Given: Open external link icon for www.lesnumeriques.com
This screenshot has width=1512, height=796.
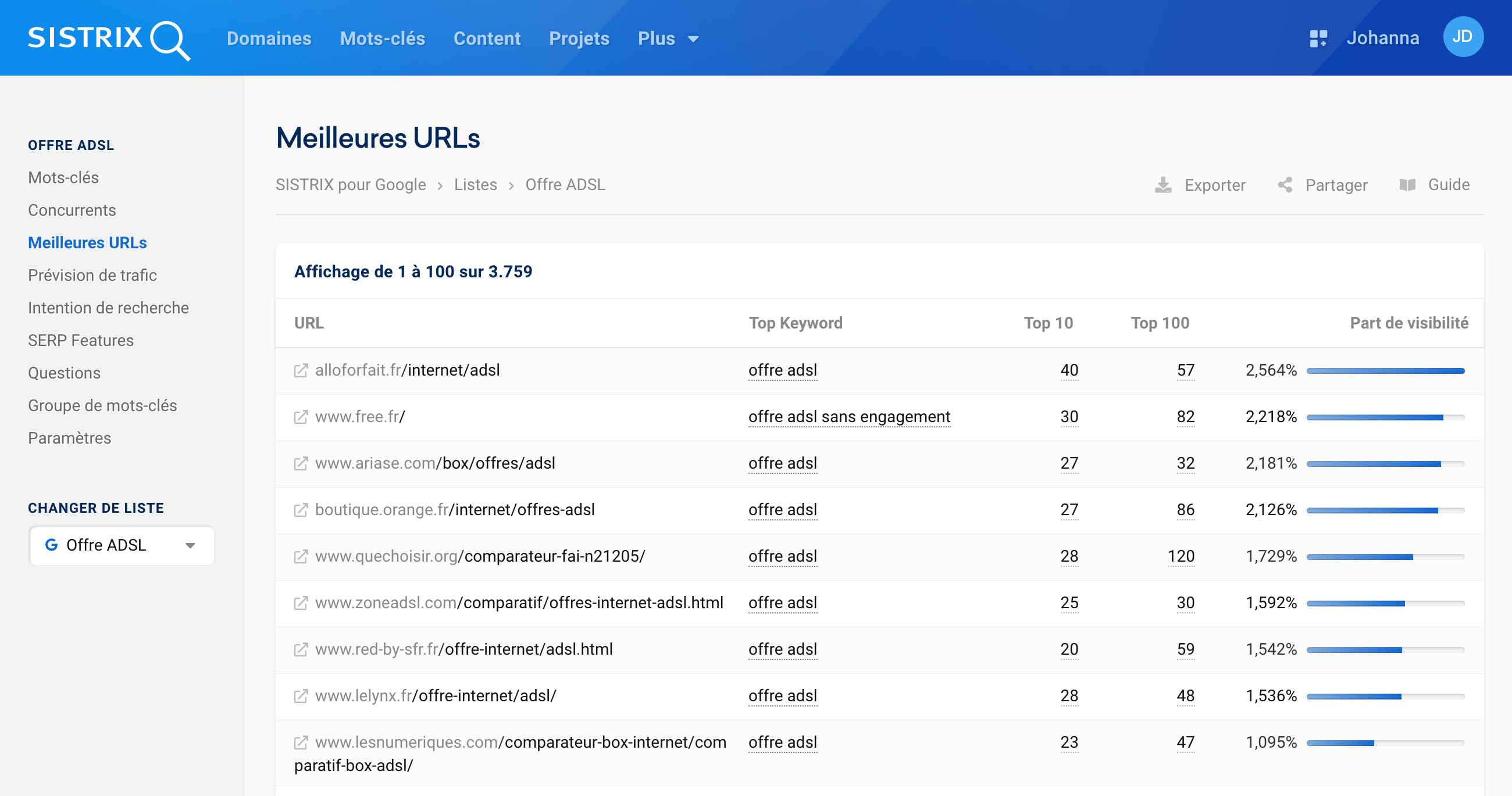Looking at the screenshot, I should click(x=301, y=743).
